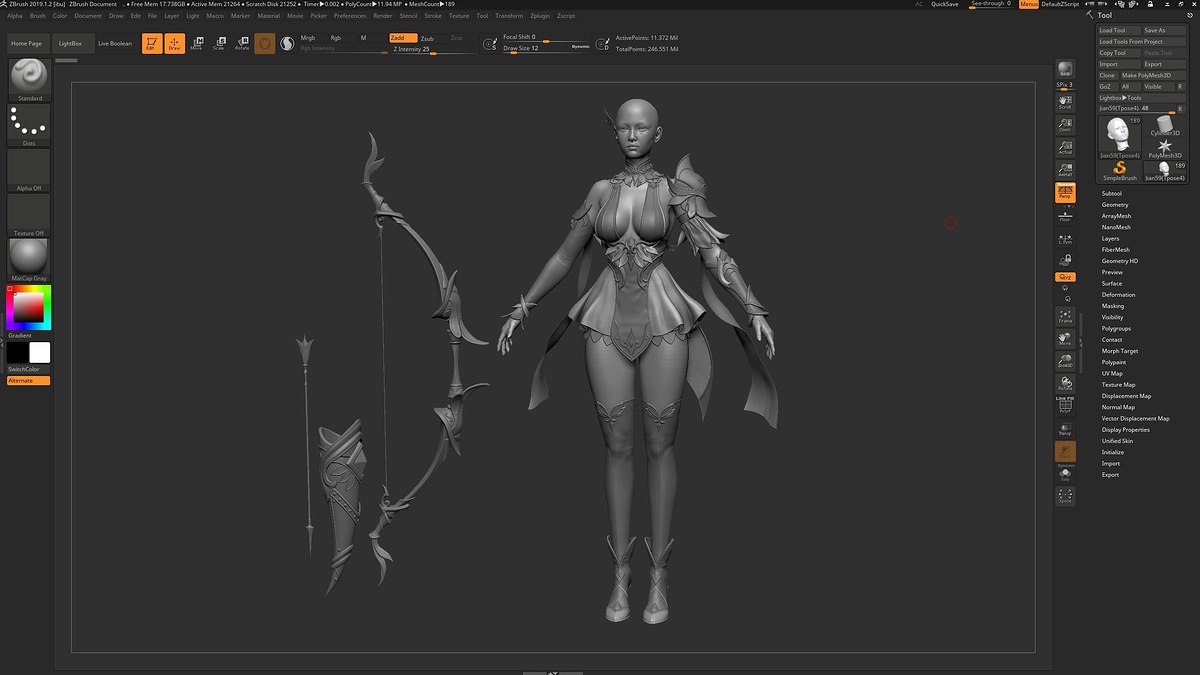Expand the Layers section

coord(1111,238)
